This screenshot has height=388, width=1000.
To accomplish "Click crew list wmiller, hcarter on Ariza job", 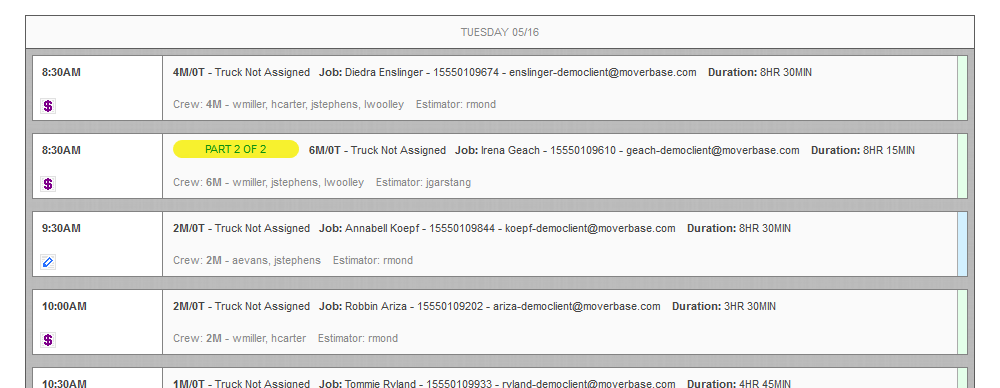I will [269, 338].
